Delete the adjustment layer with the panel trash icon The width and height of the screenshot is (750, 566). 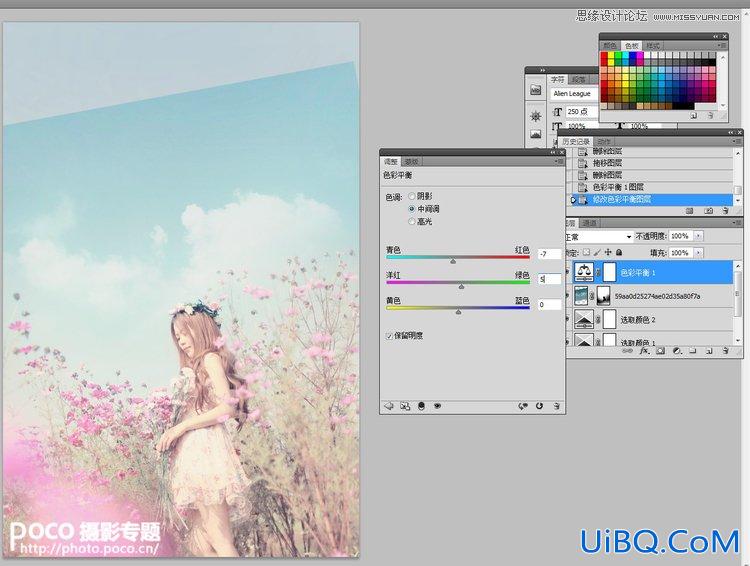556,406
